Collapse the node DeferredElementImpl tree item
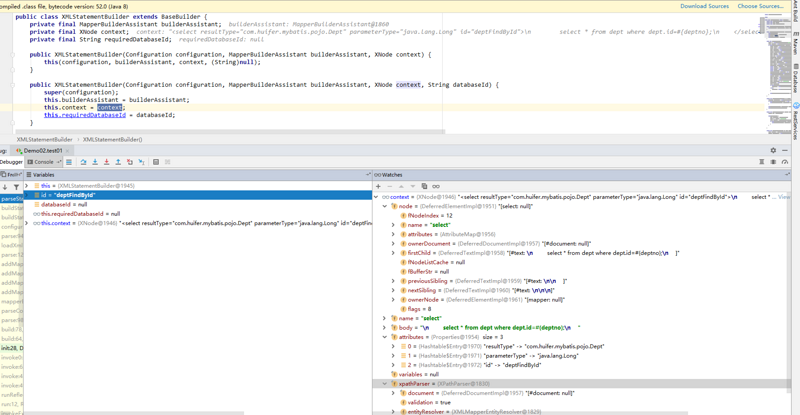The width and height of the screenshot is (800, 415). pos(385,206)
